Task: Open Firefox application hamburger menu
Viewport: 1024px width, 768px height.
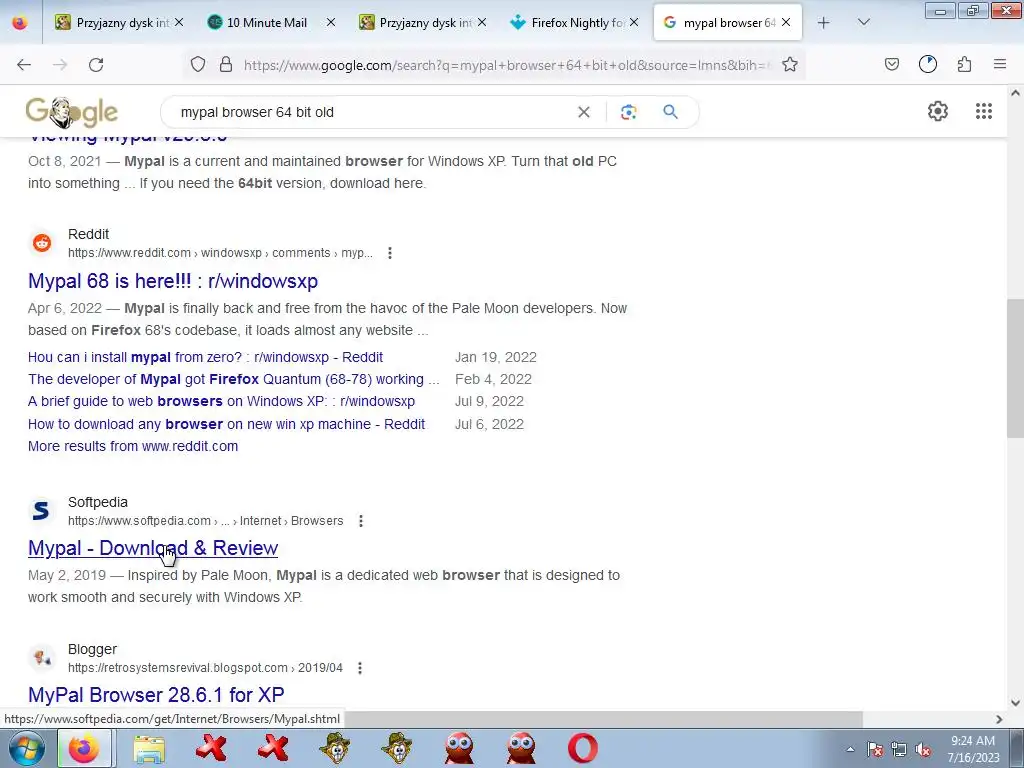Action: pyautogui.click(x=1000, y=64)
